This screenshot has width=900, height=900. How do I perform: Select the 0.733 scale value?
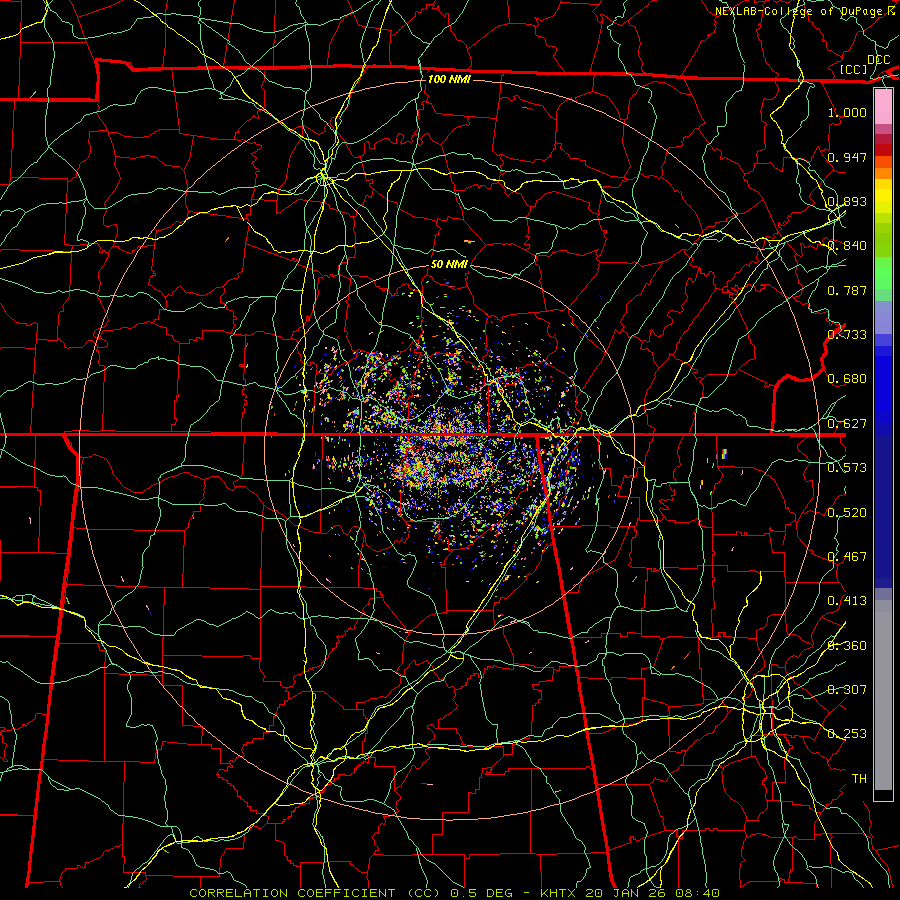click(x=847, y=335)
